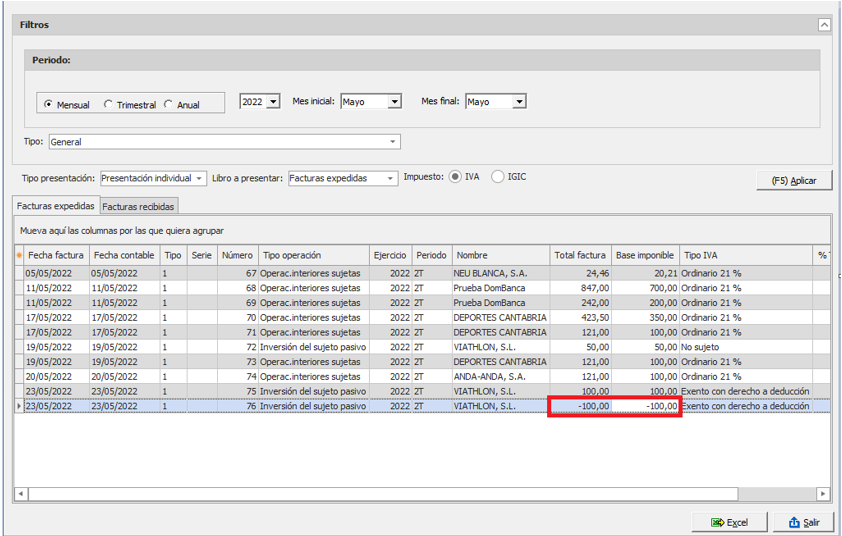This screenshot has width=842, height=536.
Task: Select the 50,00 base imponible cell
Action: click(x=645, y=347)
